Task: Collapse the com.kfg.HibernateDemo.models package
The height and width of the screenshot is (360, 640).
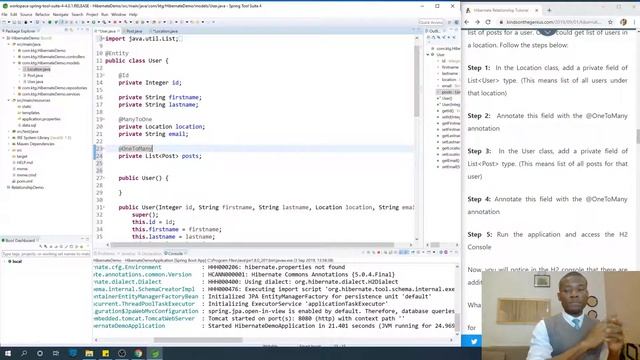Action: coord(14,63)
